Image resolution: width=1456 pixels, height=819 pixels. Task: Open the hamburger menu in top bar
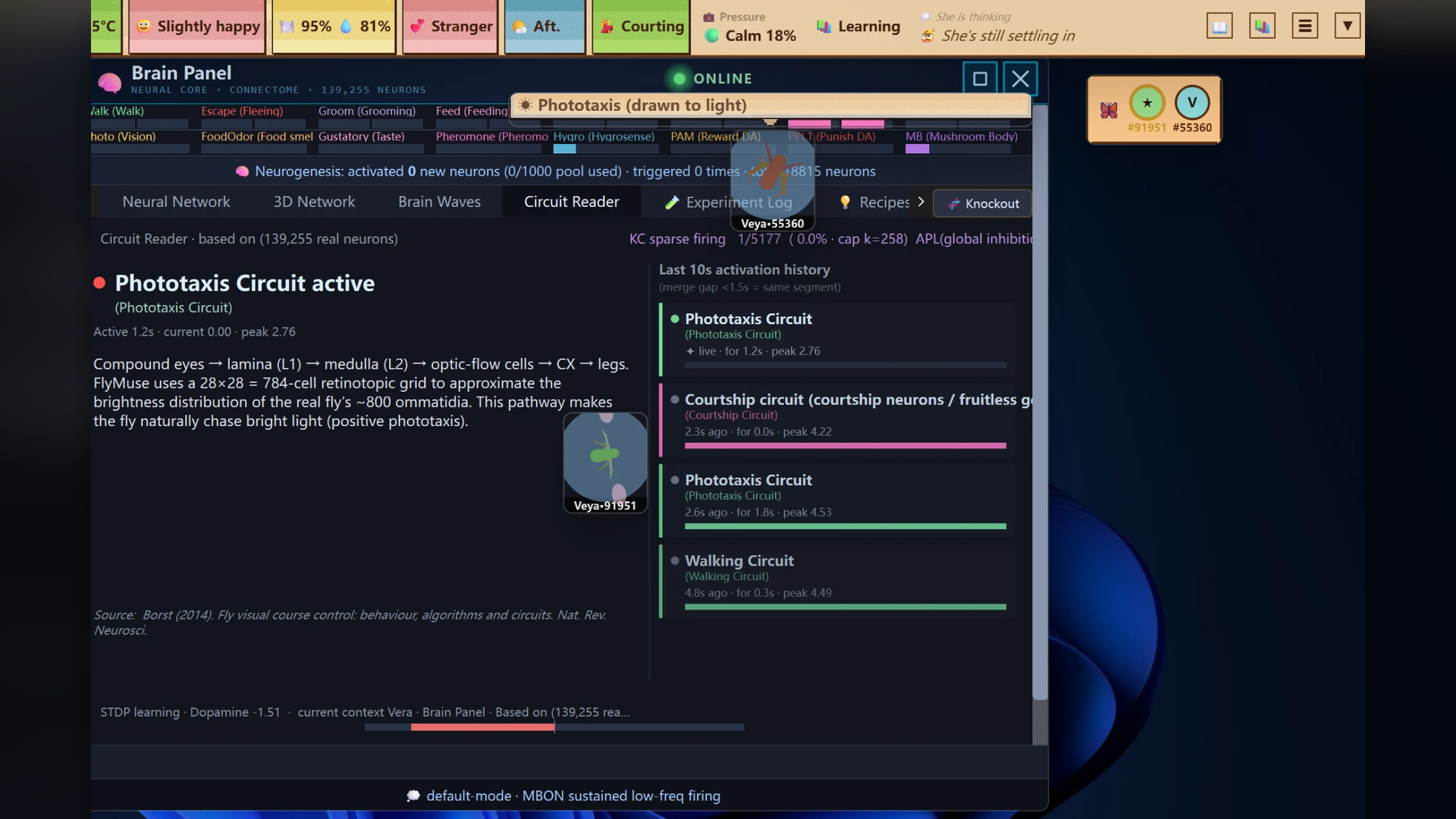1304,27
